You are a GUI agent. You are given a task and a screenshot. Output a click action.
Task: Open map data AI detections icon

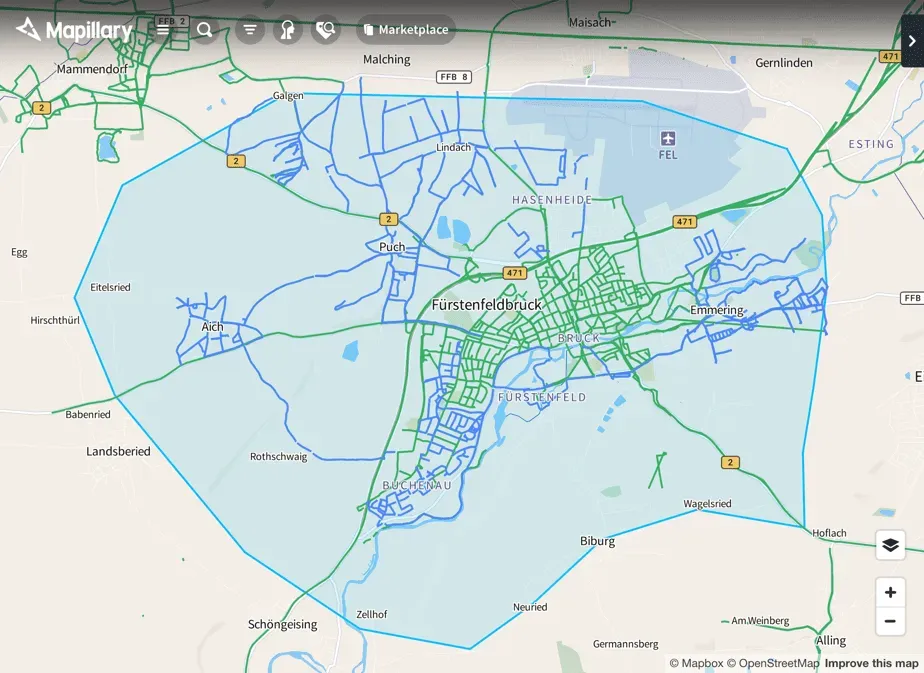tap(288, 29)
